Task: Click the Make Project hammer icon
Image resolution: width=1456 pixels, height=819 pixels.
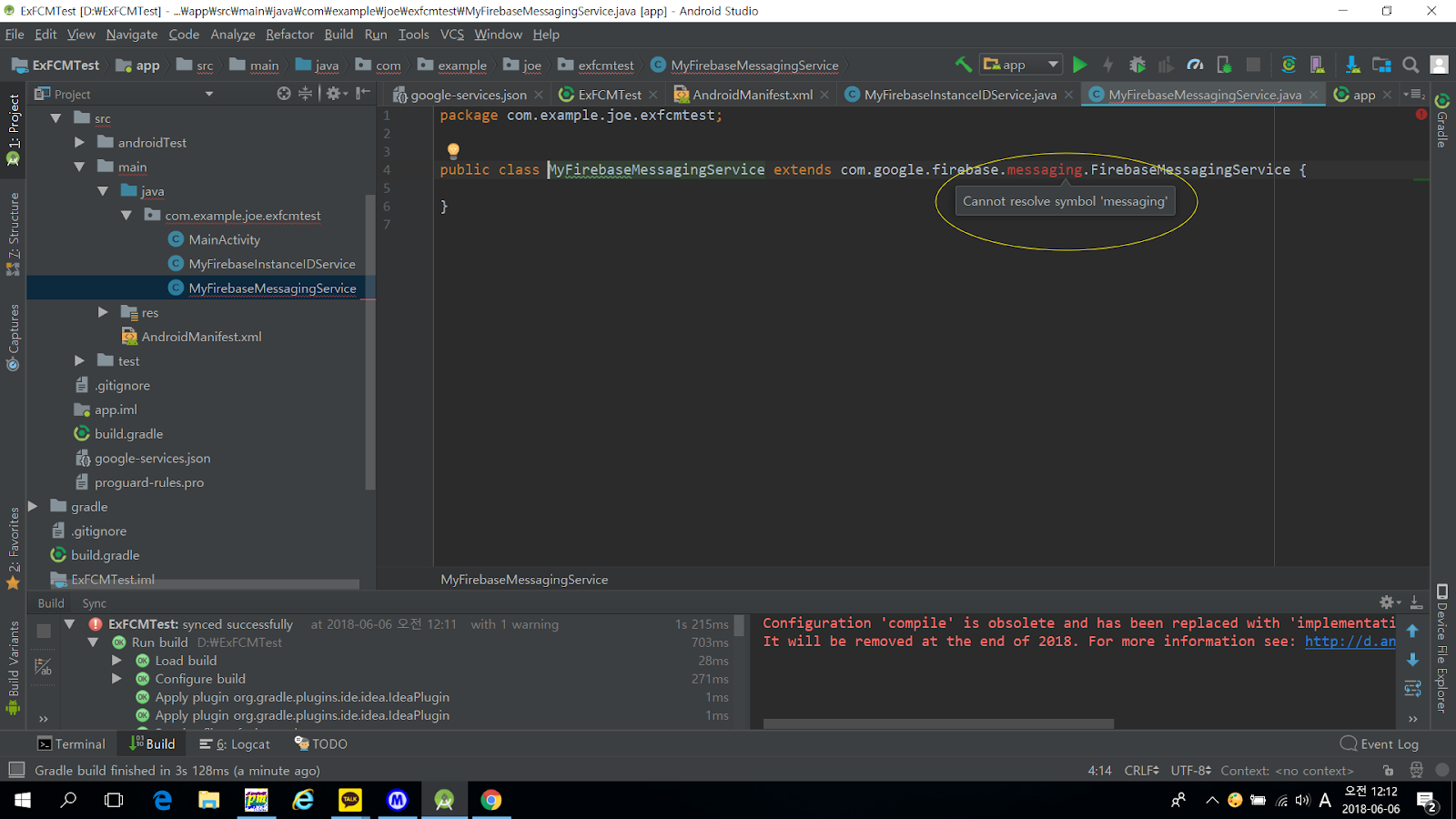Action: click(x=963, y=65)
